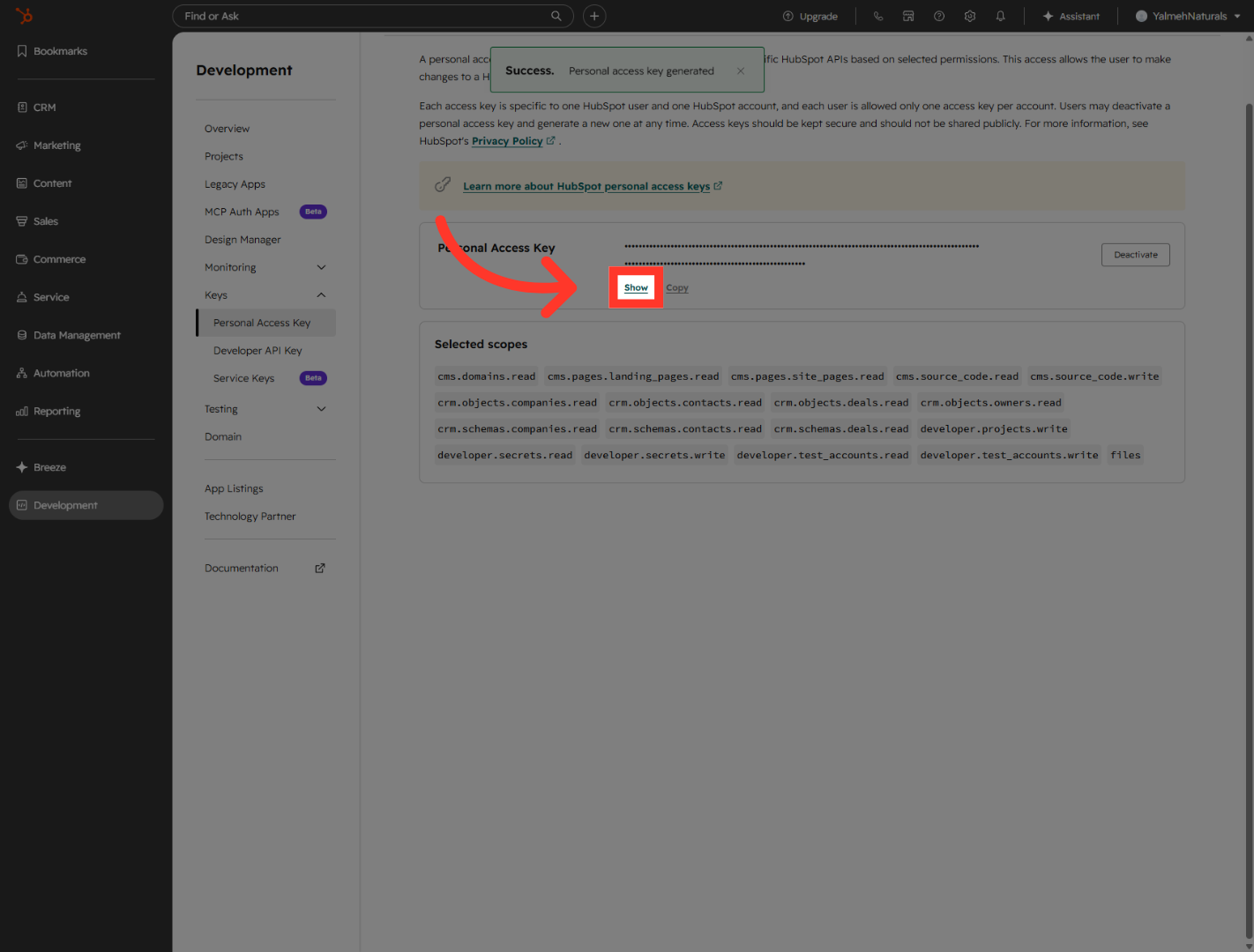Click the plus create button
Image resolution: width=1254 pixels, height=952 pixels.
coord(594,16)
